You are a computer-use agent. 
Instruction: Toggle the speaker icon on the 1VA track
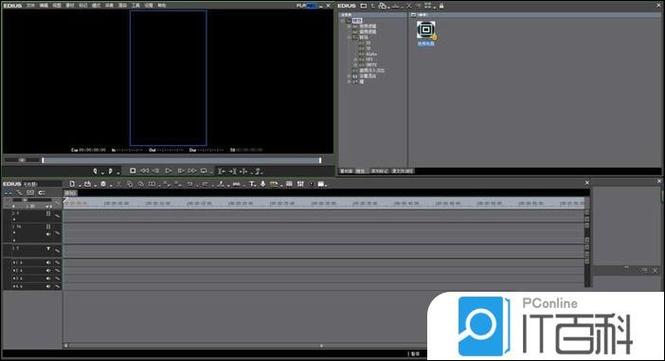click(48, 234)
